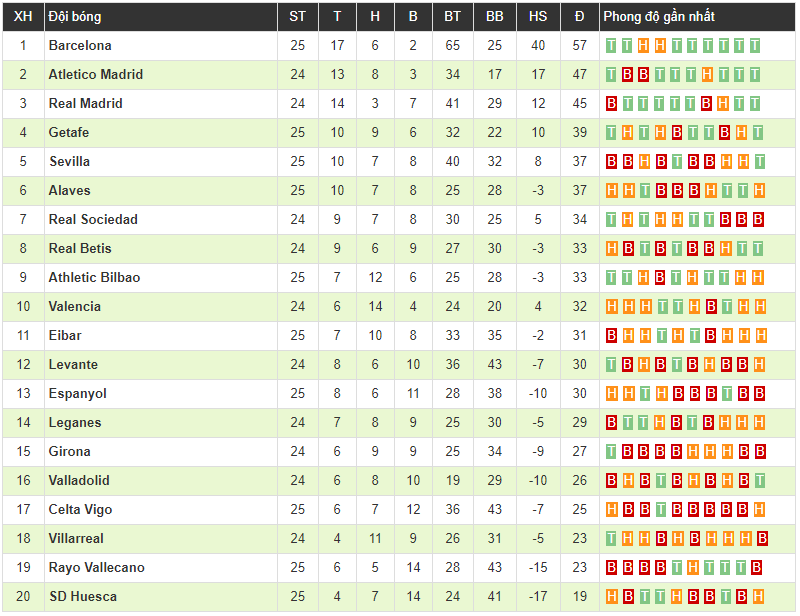
Task: Open the Barcelona team link
Action: [80, 45]
